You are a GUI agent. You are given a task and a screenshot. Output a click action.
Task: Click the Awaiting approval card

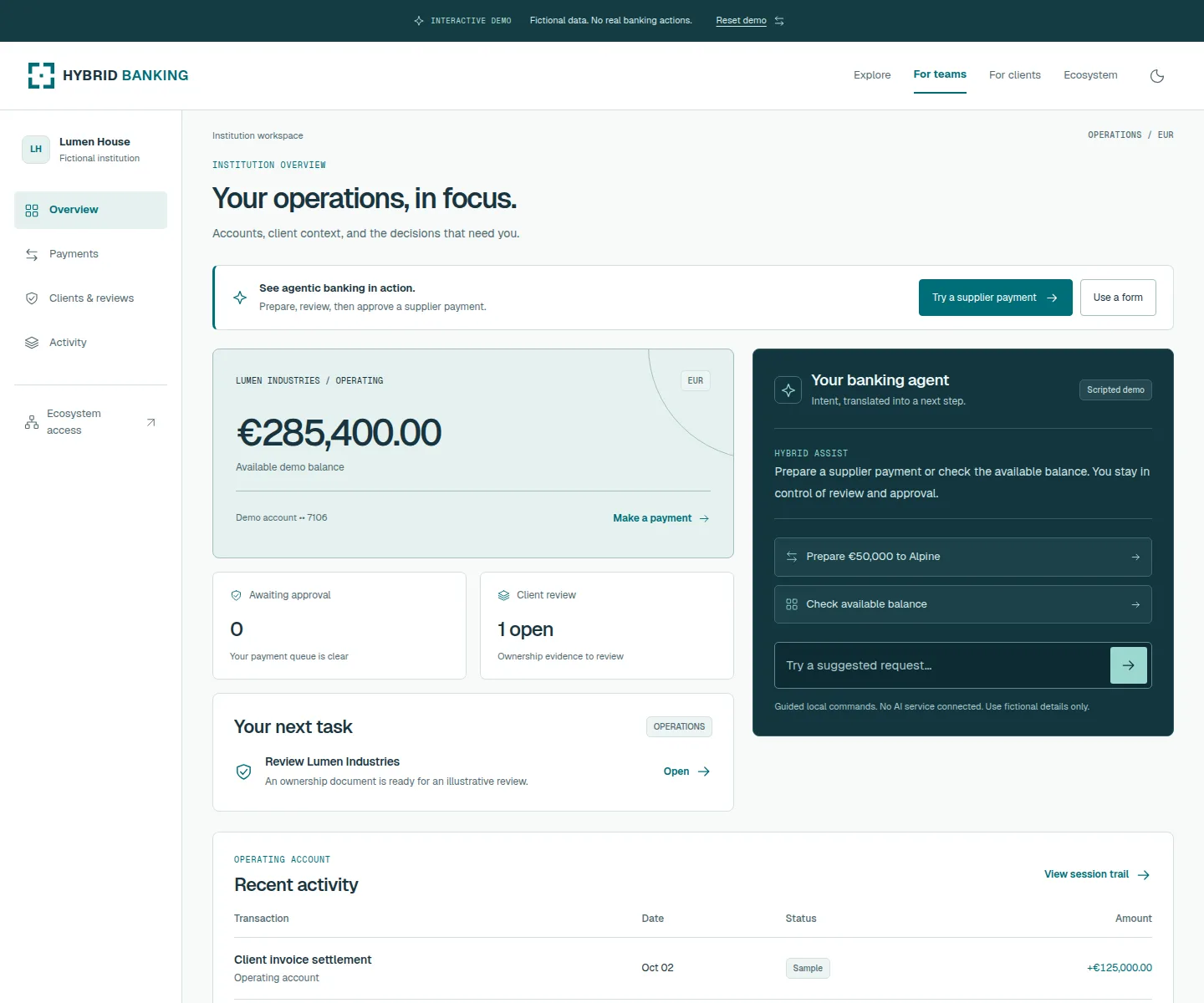pos(339,625)
